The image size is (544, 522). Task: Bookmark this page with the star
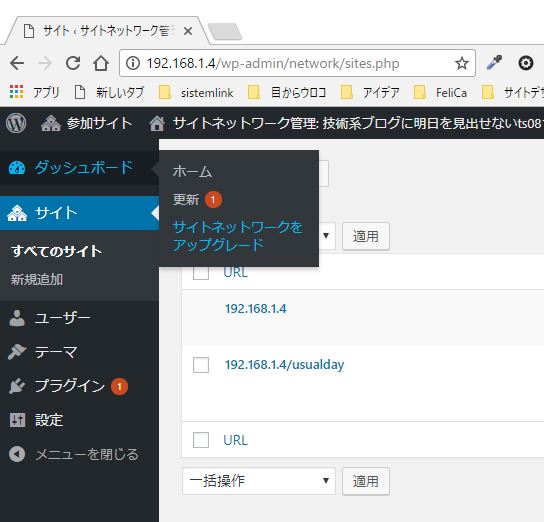[x=461, y=63]
